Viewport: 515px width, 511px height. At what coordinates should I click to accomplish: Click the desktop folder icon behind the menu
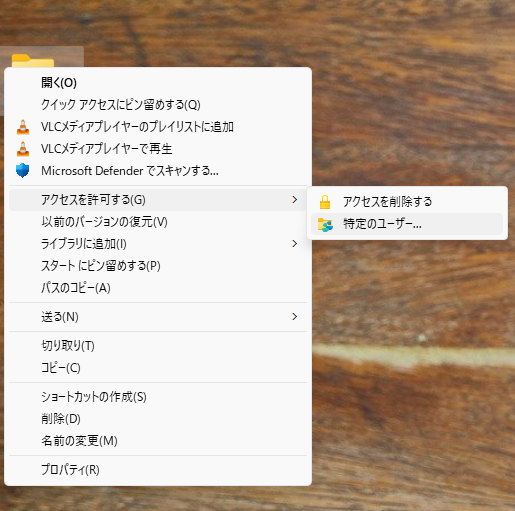[x=33, y=61]
